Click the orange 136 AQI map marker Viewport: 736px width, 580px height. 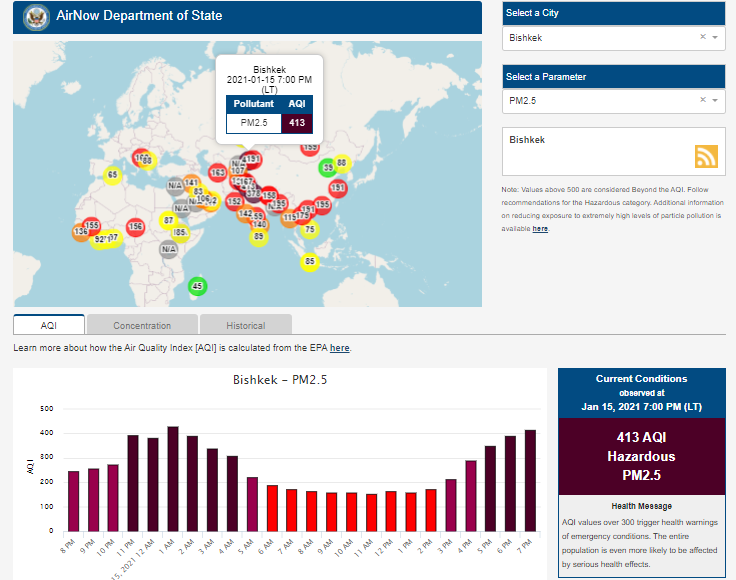pos(80,232)
